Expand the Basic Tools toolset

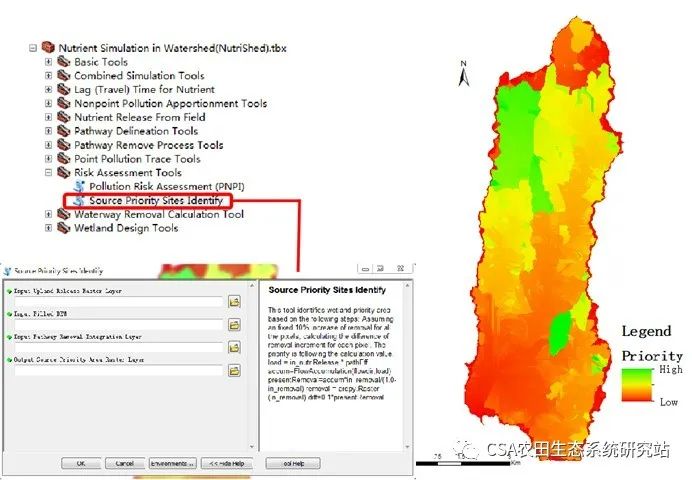coord(49,62)
